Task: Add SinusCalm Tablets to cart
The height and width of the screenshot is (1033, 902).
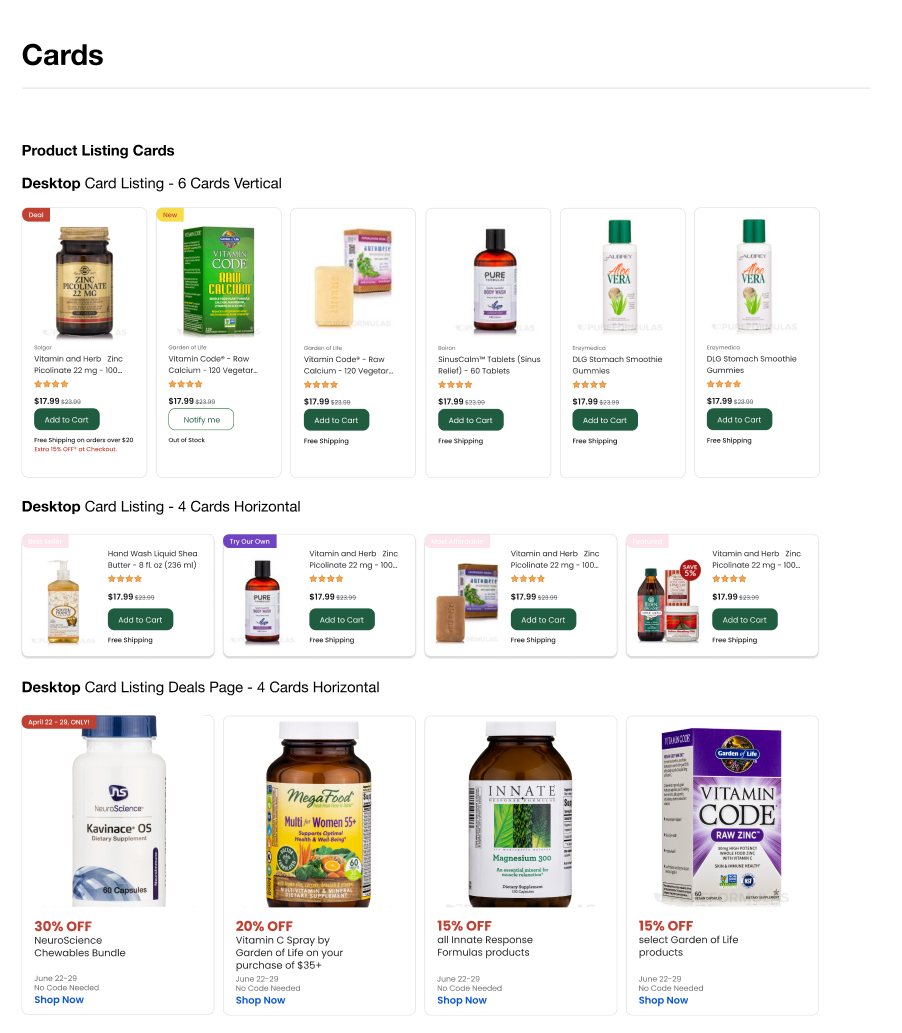Action: tap(470, 420)
